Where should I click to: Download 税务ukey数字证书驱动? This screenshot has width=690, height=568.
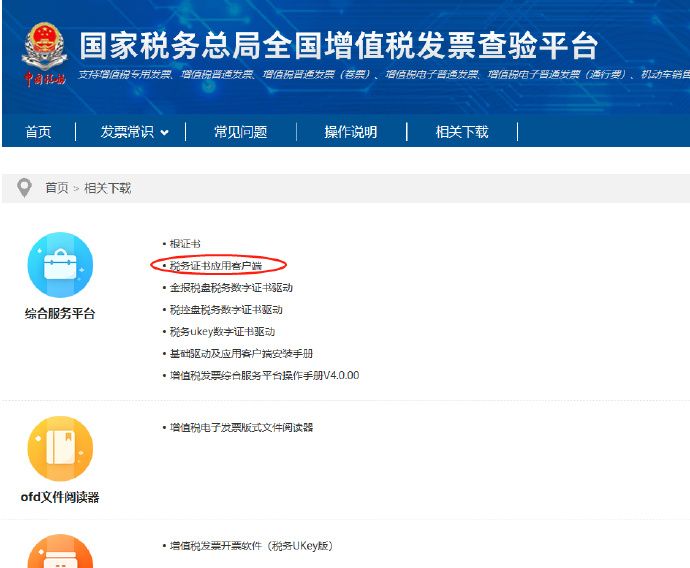(x=222, y=331)
